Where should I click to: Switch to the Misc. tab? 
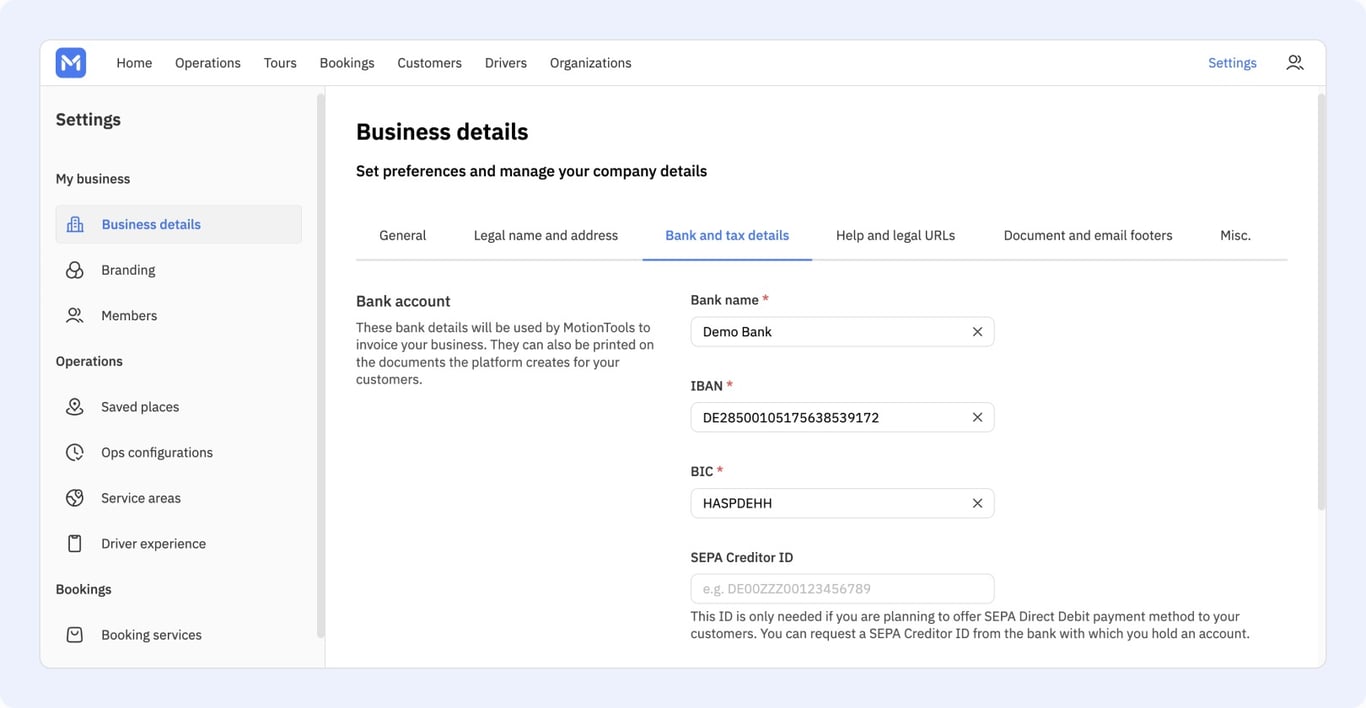[x=1235, y=236]
